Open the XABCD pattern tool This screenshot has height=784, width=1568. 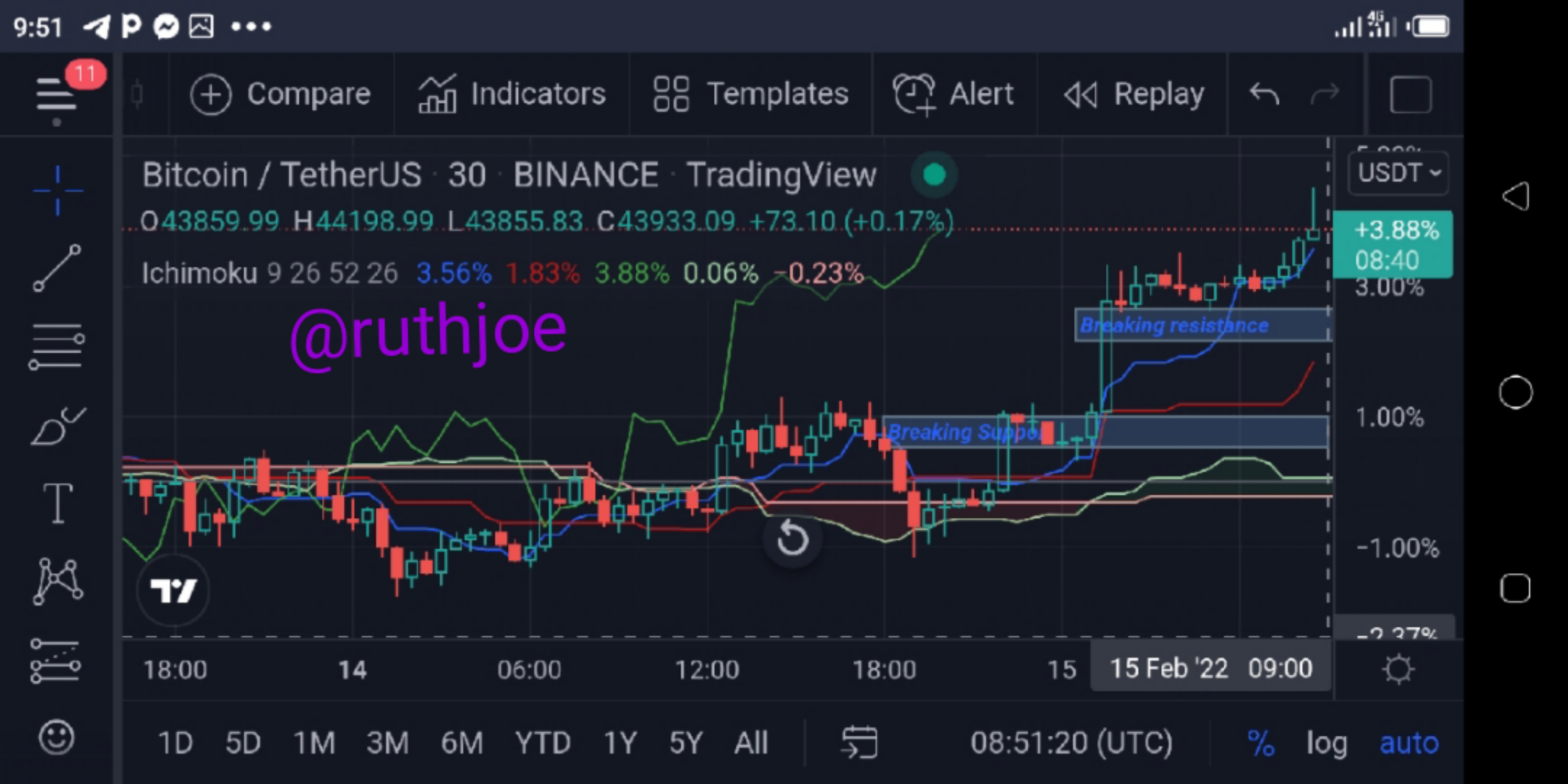coord(57,582)
